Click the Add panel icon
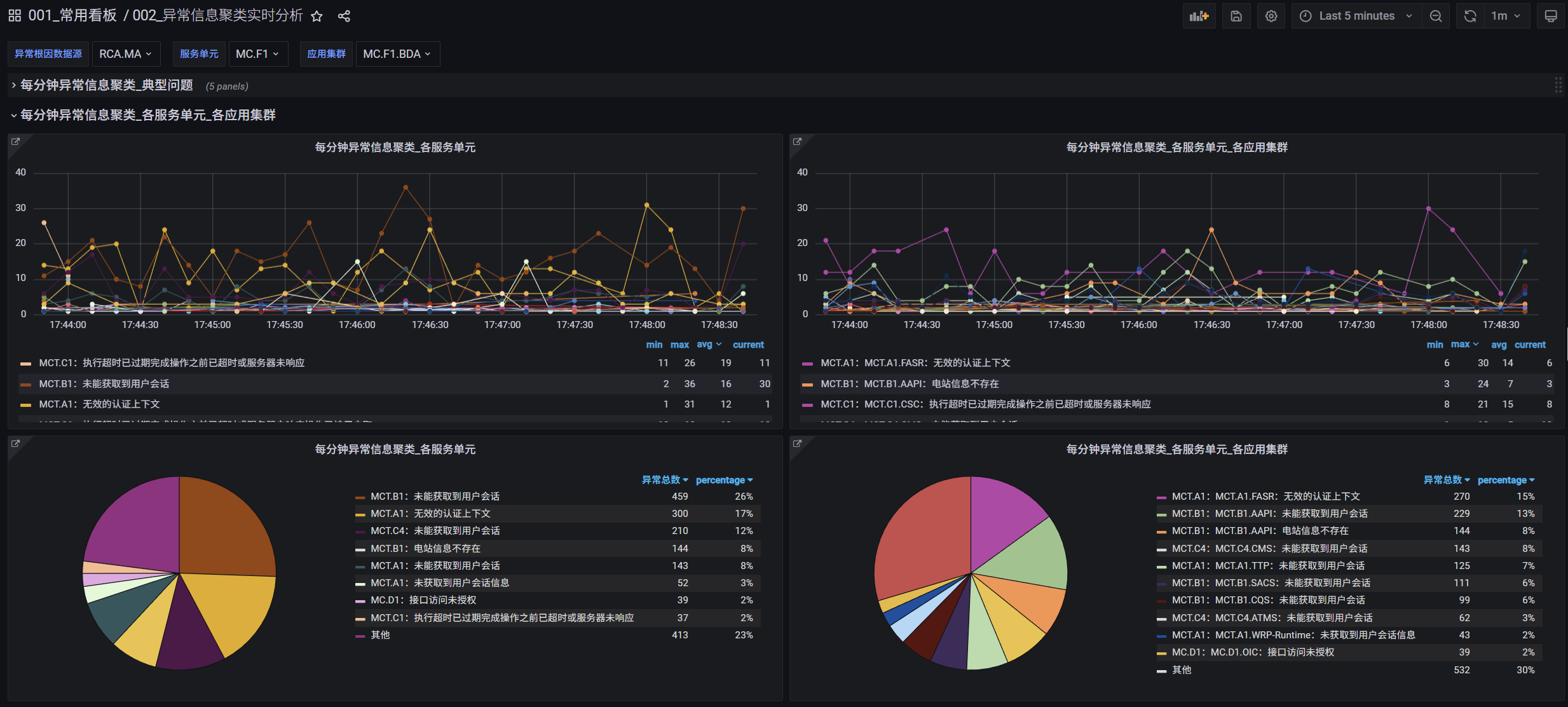The width and height of the screenshot is (1568, 707). (x=1199, y=16)
